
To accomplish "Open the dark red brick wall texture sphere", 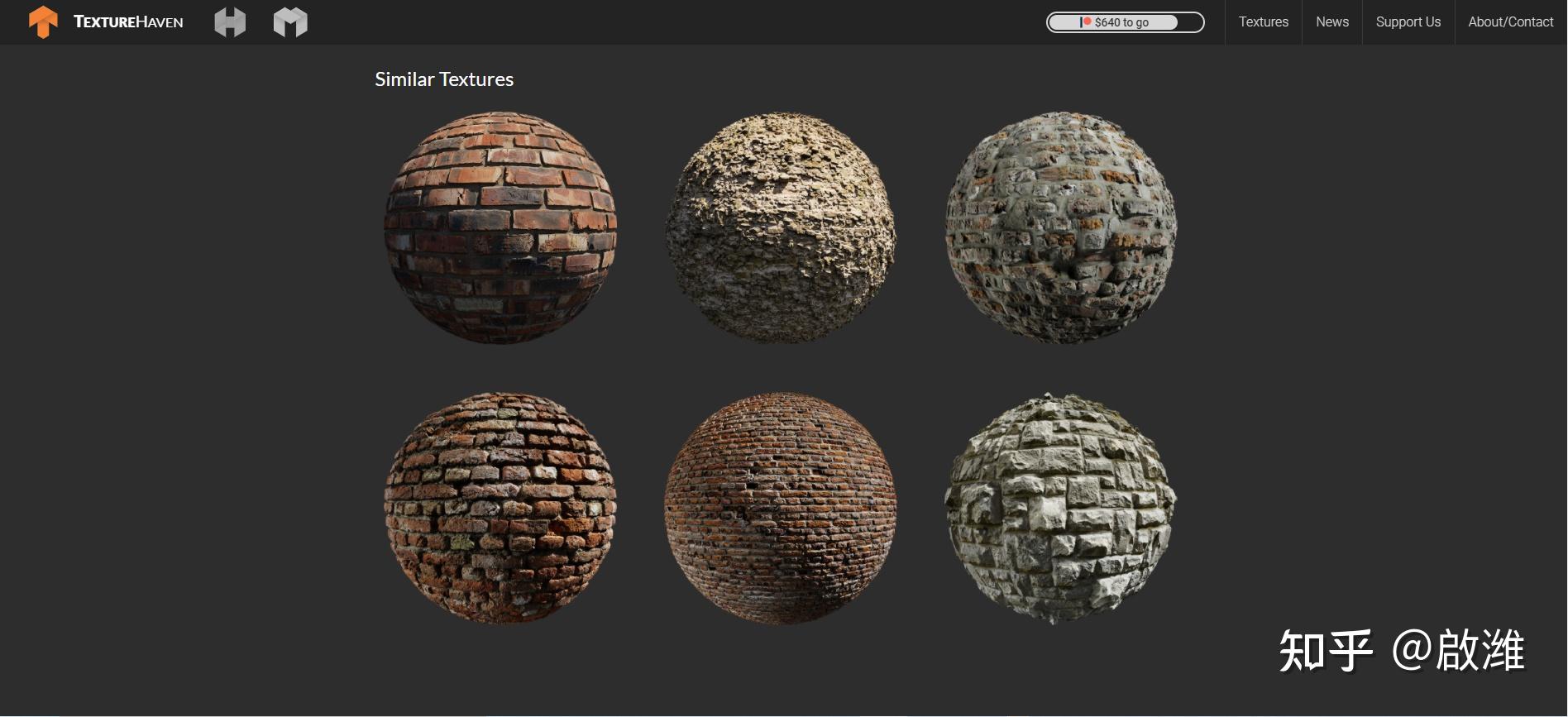I will 500,227.
